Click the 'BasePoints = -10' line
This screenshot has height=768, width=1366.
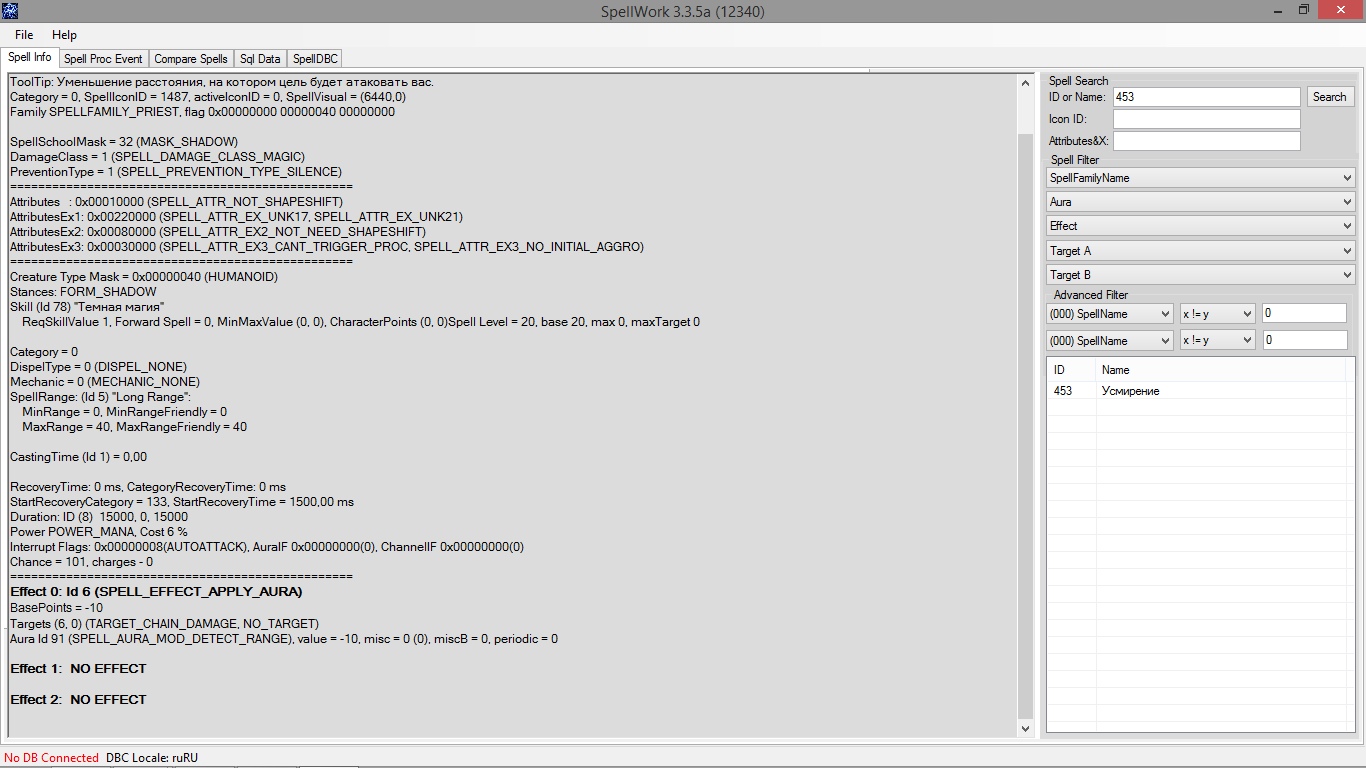pos(57,608)
